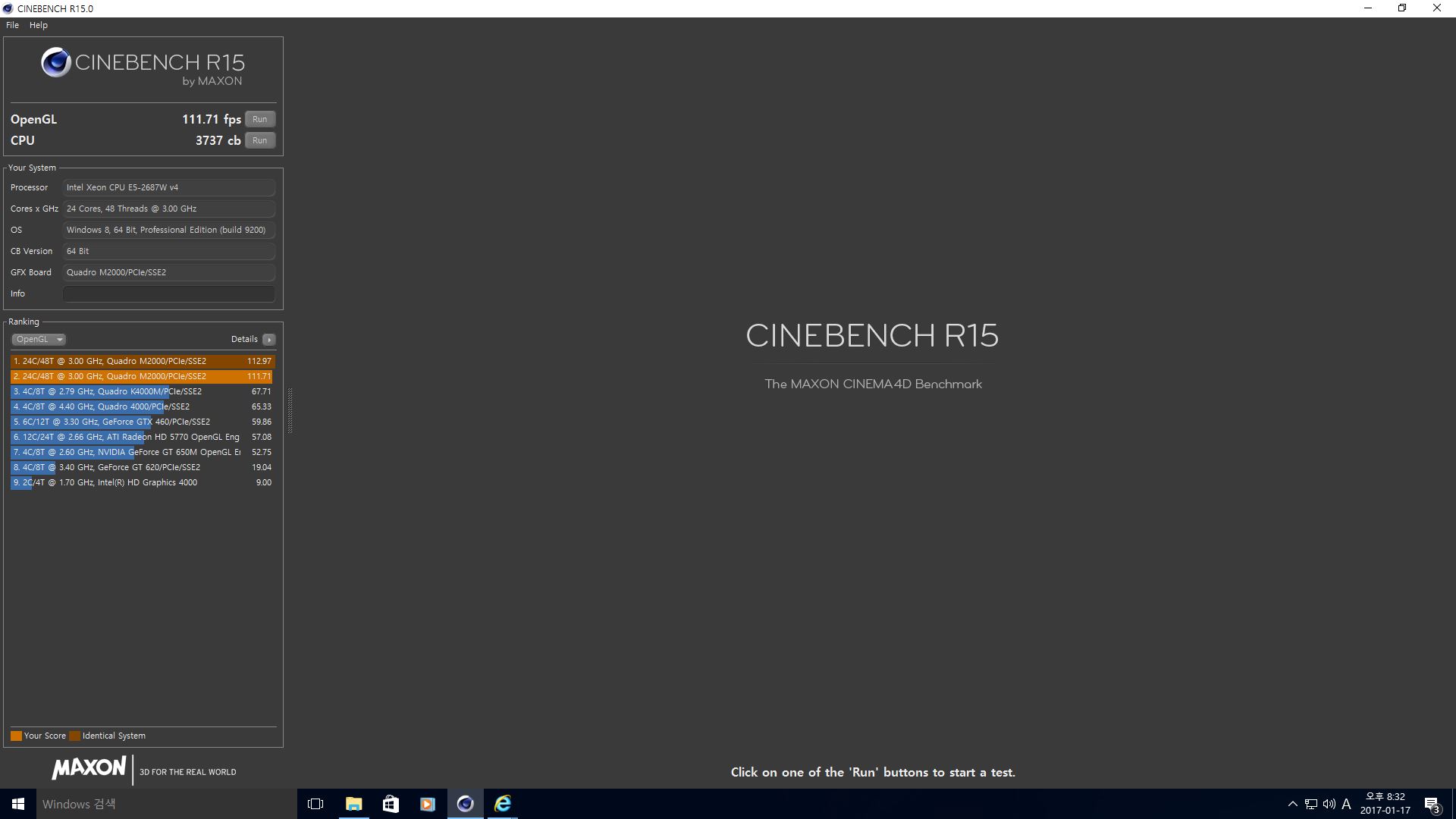Click the Ranking panel label
This screenshot has height=819, width=1456.
coord(24,322)
